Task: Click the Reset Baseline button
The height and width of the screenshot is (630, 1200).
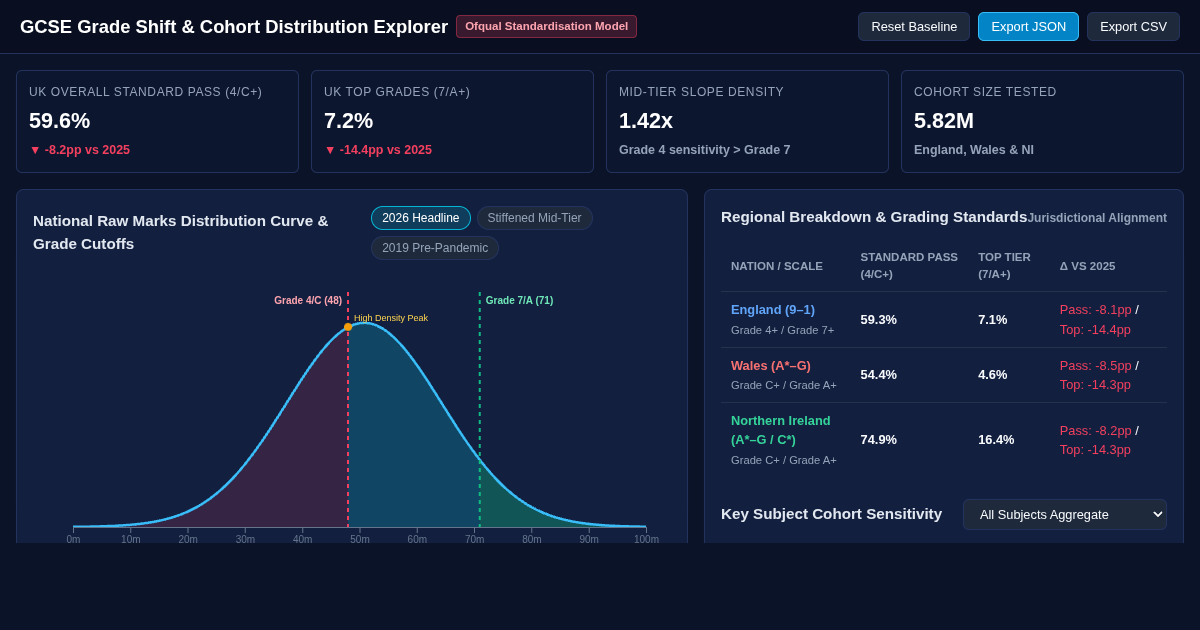Action: pyautogui.click(x=914, y=27)
